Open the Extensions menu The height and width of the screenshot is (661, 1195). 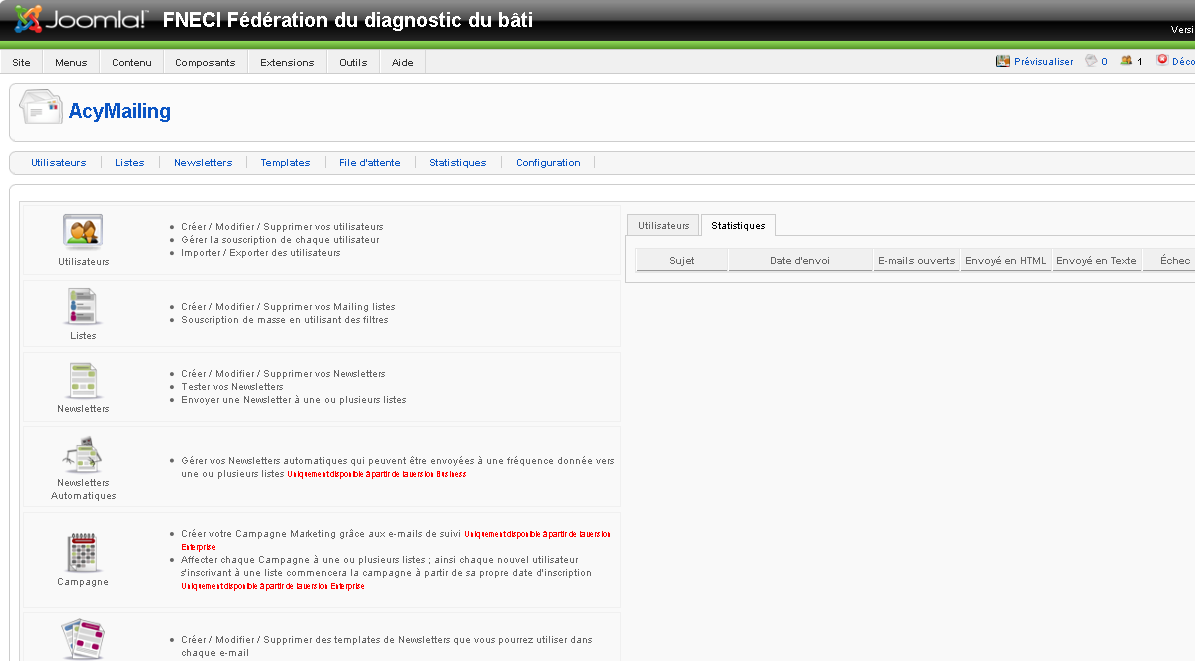tap(287, 62)
